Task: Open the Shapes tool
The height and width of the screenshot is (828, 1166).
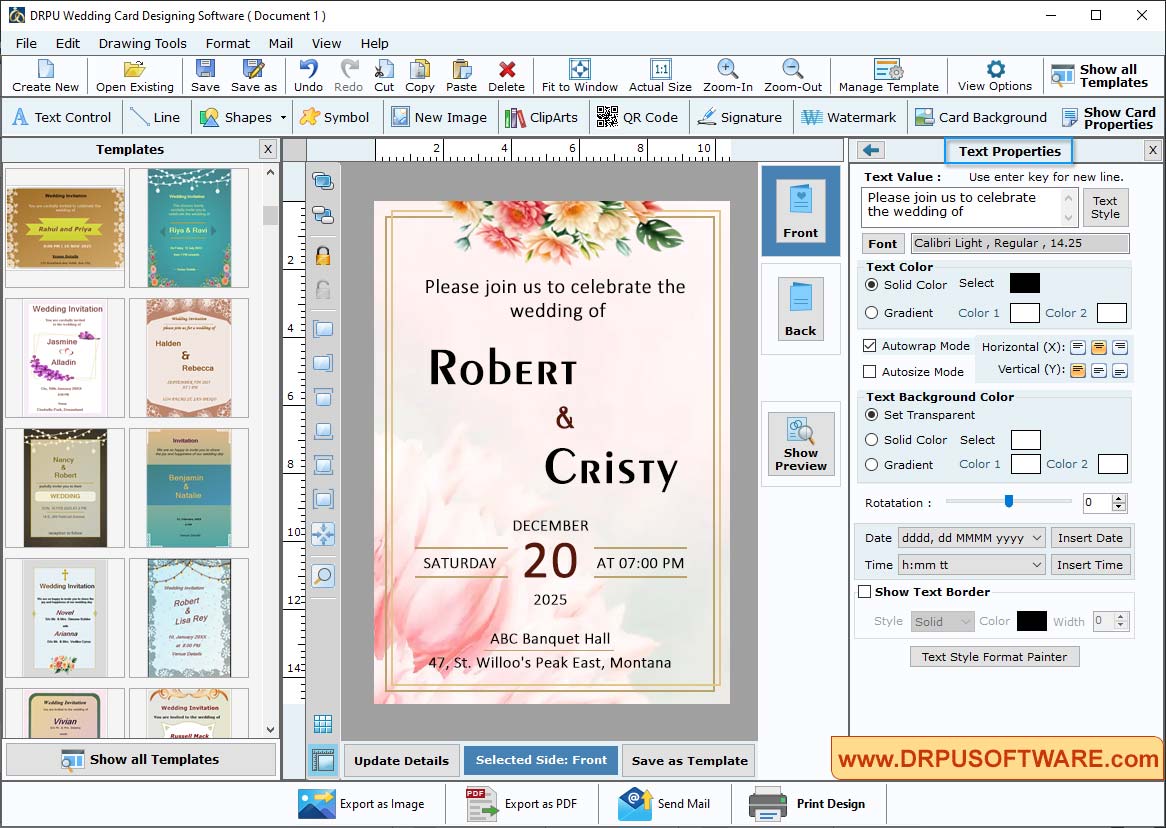Action: point(241,116)
